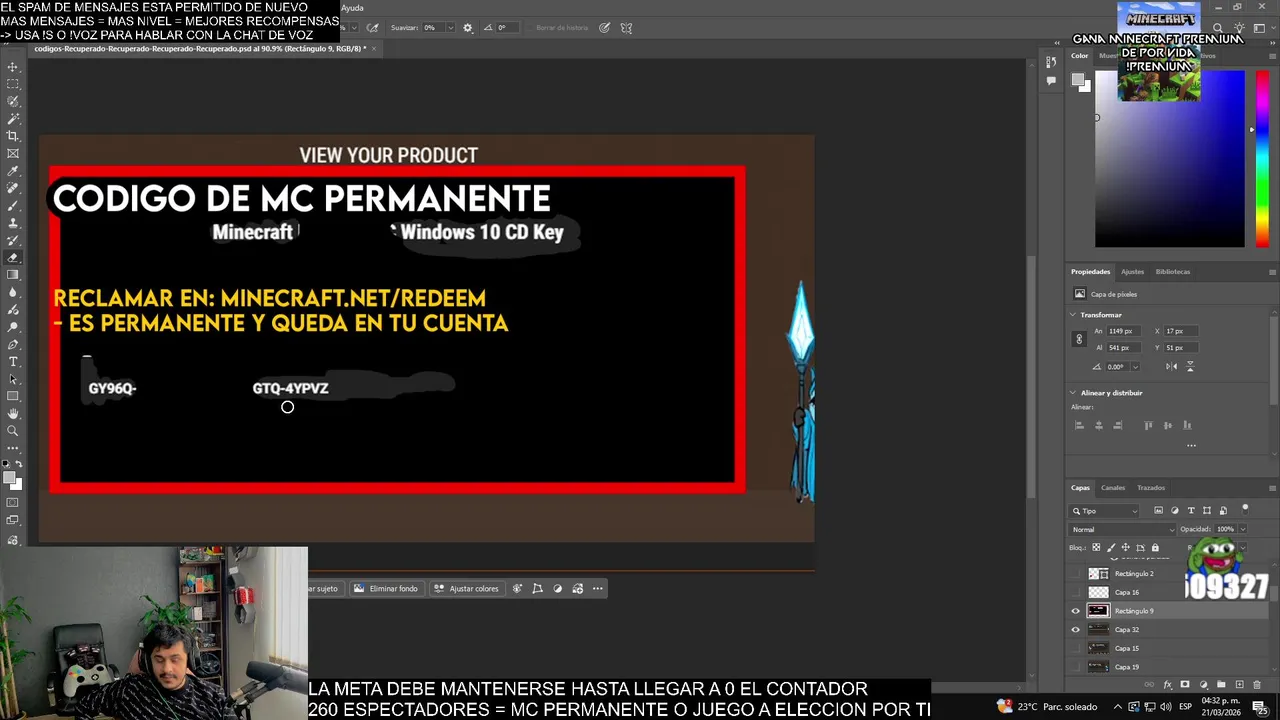Screen dimensions: 1280x720
Task: Open eraser settings gear in options bar
Action: (467, 28)
